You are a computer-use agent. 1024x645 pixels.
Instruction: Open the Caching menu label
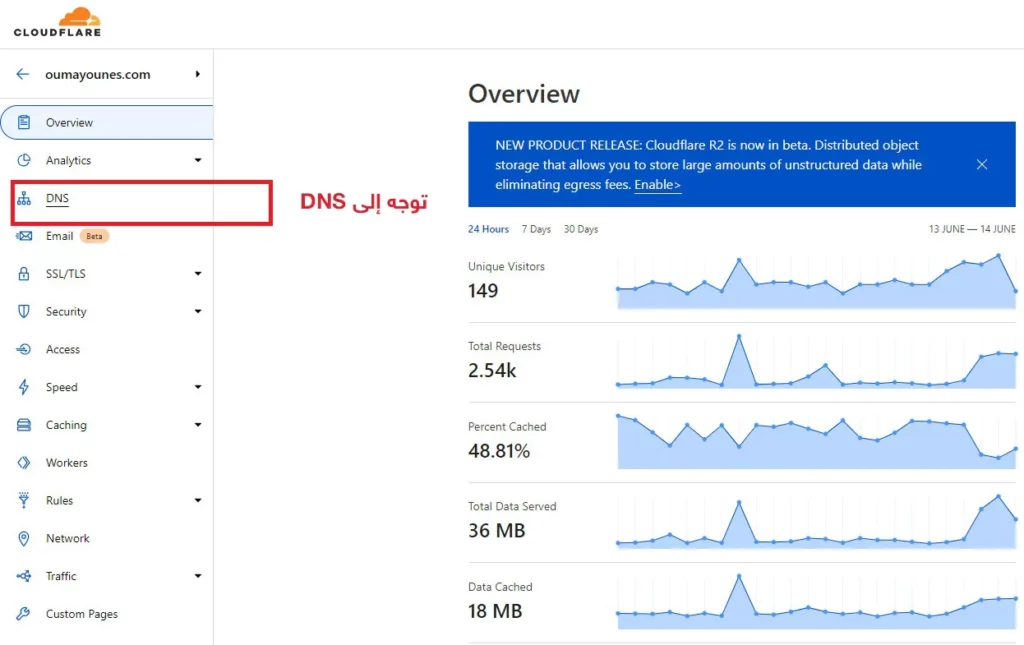click(66, 425)
